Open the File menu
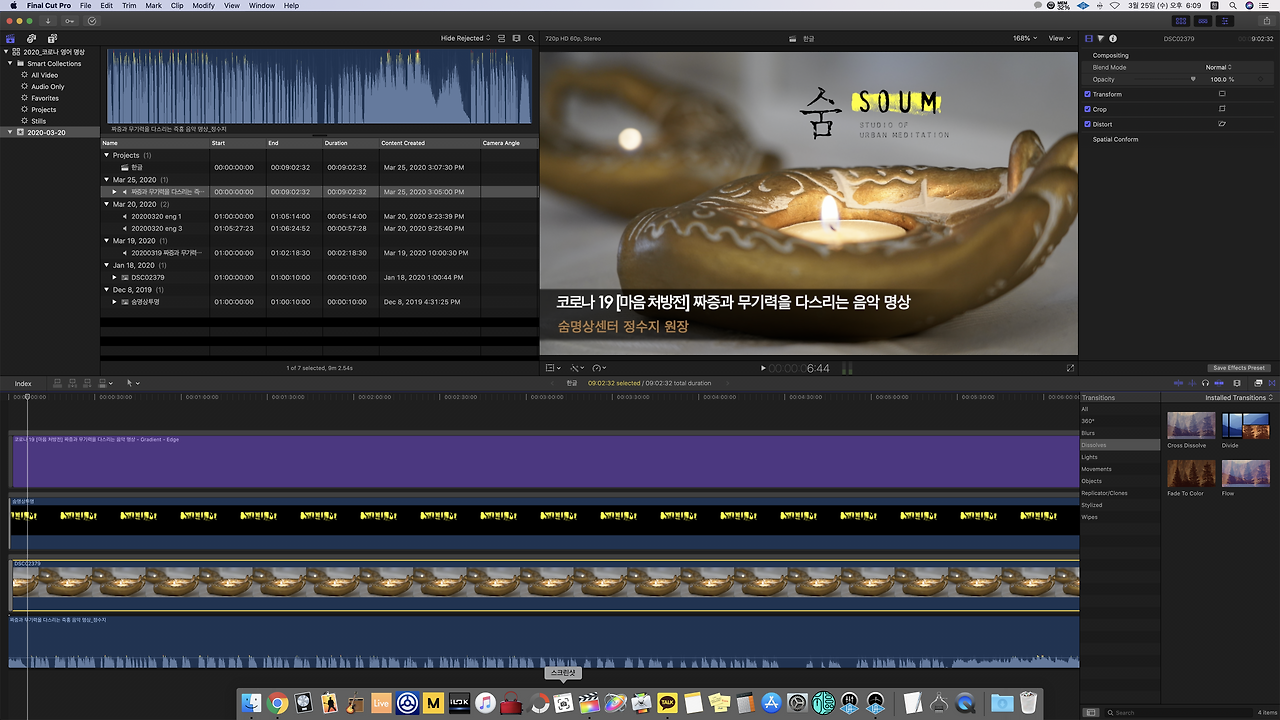This screenshot has width=1280, height=720. coord(86,6)
